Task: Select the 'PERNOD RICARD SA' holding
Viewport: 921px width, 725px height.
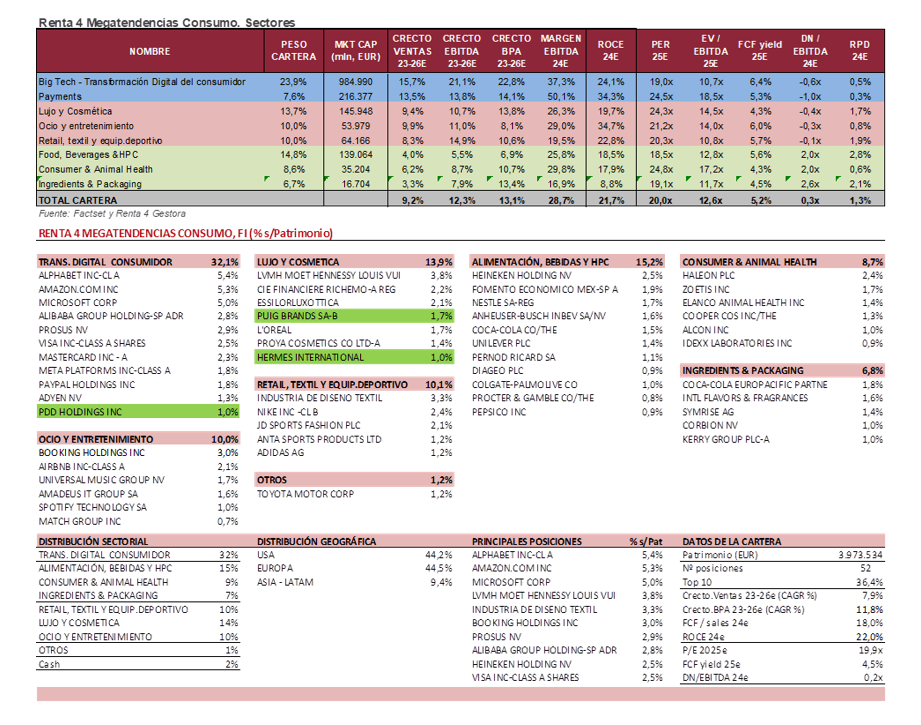Action: click(513, 357)
